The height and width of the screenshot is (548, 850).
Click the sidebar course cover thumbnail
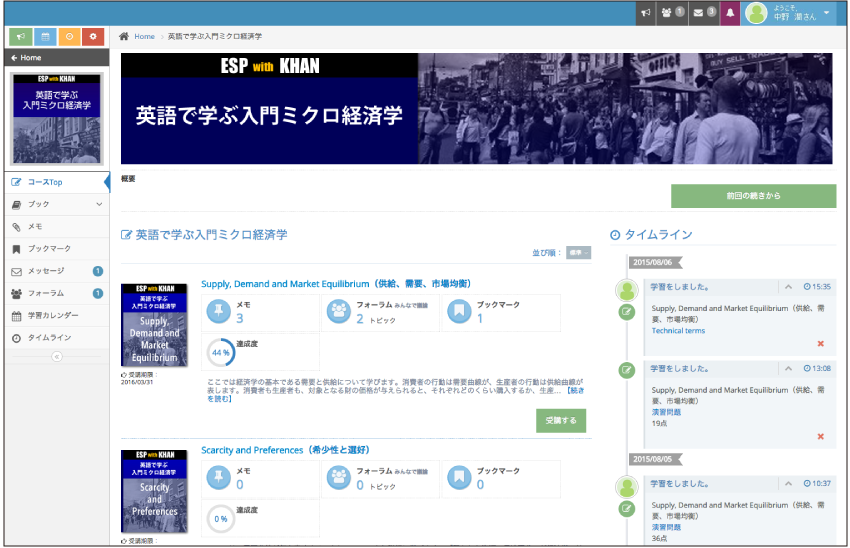click(x=57, y=119)
